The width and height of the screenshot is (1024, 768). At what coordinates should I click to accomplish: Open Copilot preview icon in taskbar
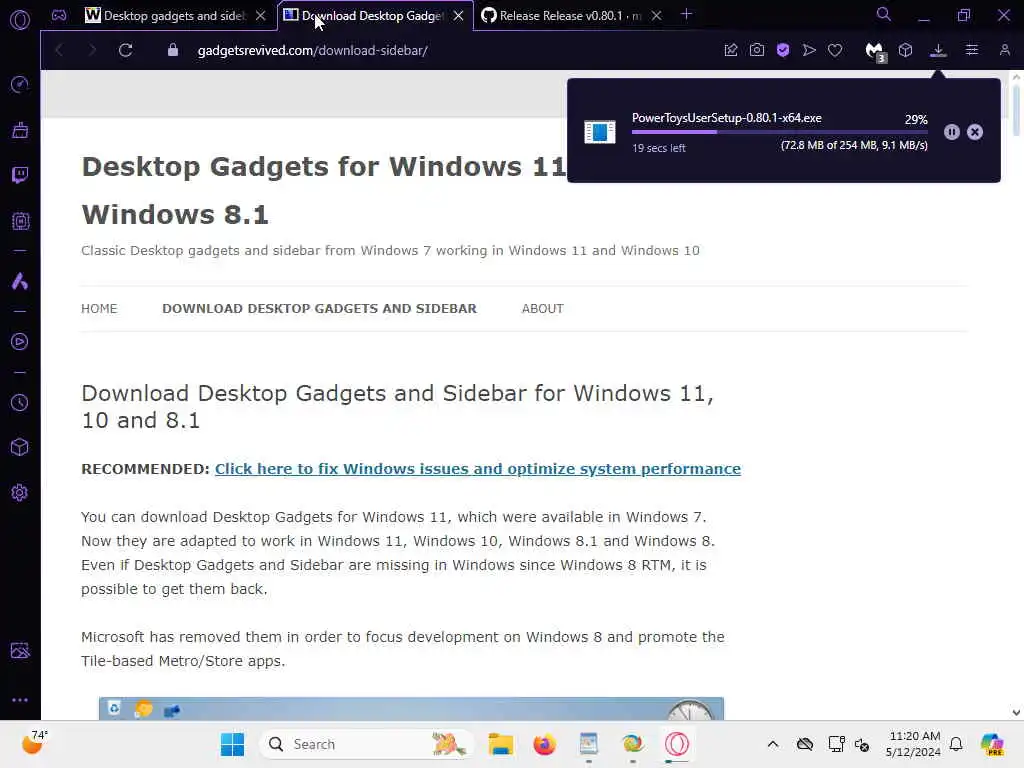click(x=992, y=744)
